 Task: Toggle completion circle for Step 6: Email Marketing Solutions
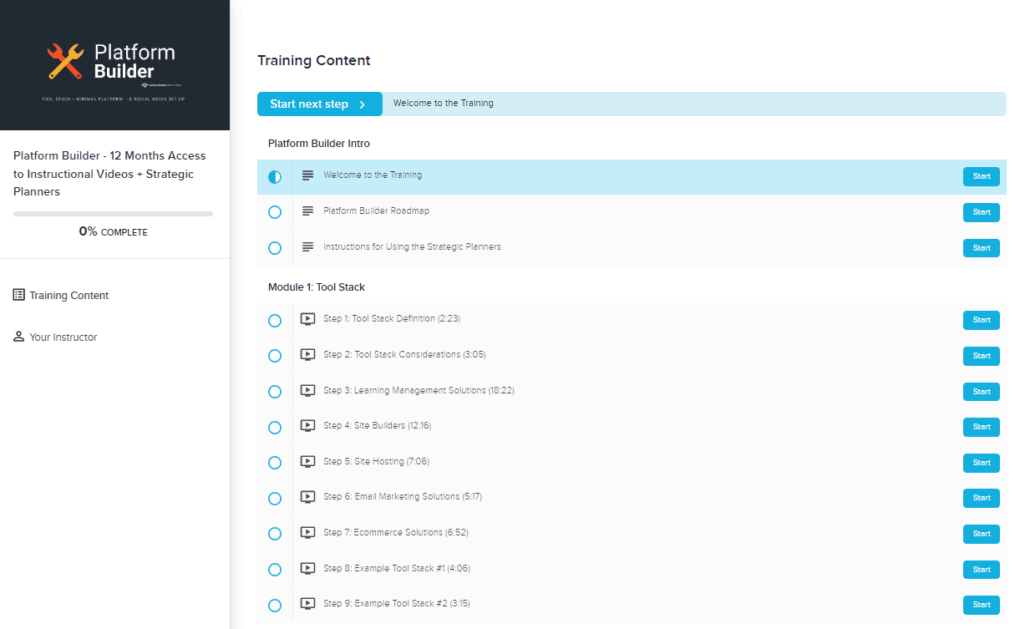pos(275,498)
